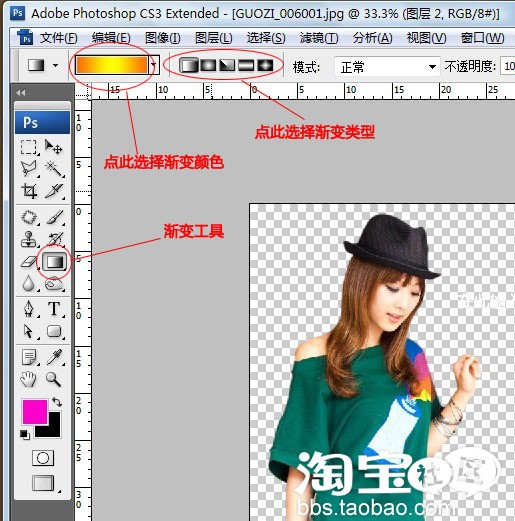The height and width of the screenshot is (521, 515).
Task: Select the Hand tool
Action: coord(29,379)
